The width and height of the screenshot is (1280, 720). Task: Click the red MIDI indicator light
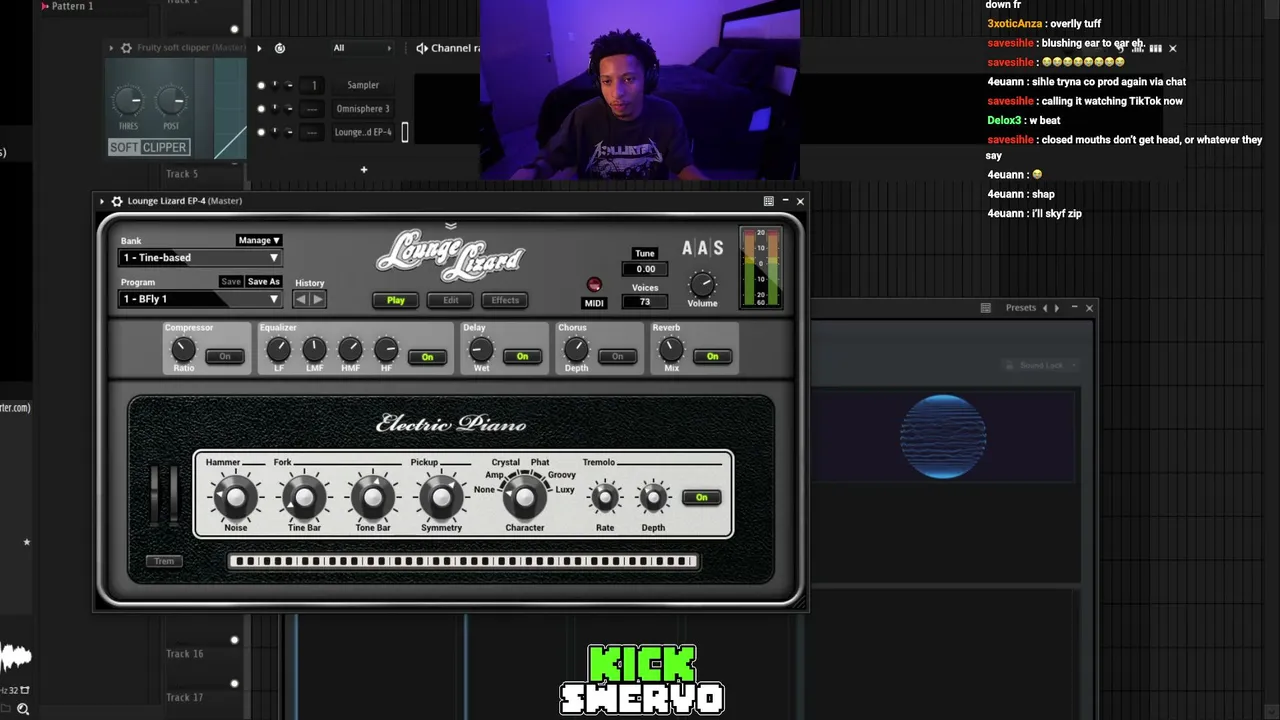pos(594,286)
